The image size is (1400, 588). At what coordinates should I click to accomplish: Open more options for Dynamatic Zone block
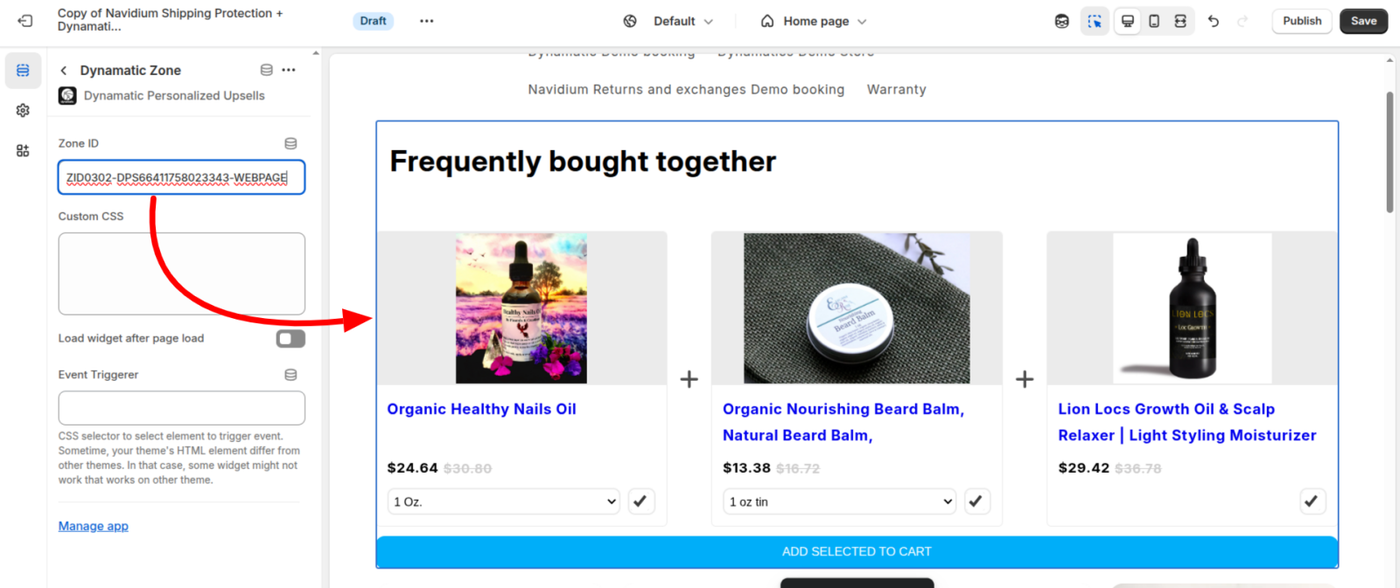click(289, 70)
